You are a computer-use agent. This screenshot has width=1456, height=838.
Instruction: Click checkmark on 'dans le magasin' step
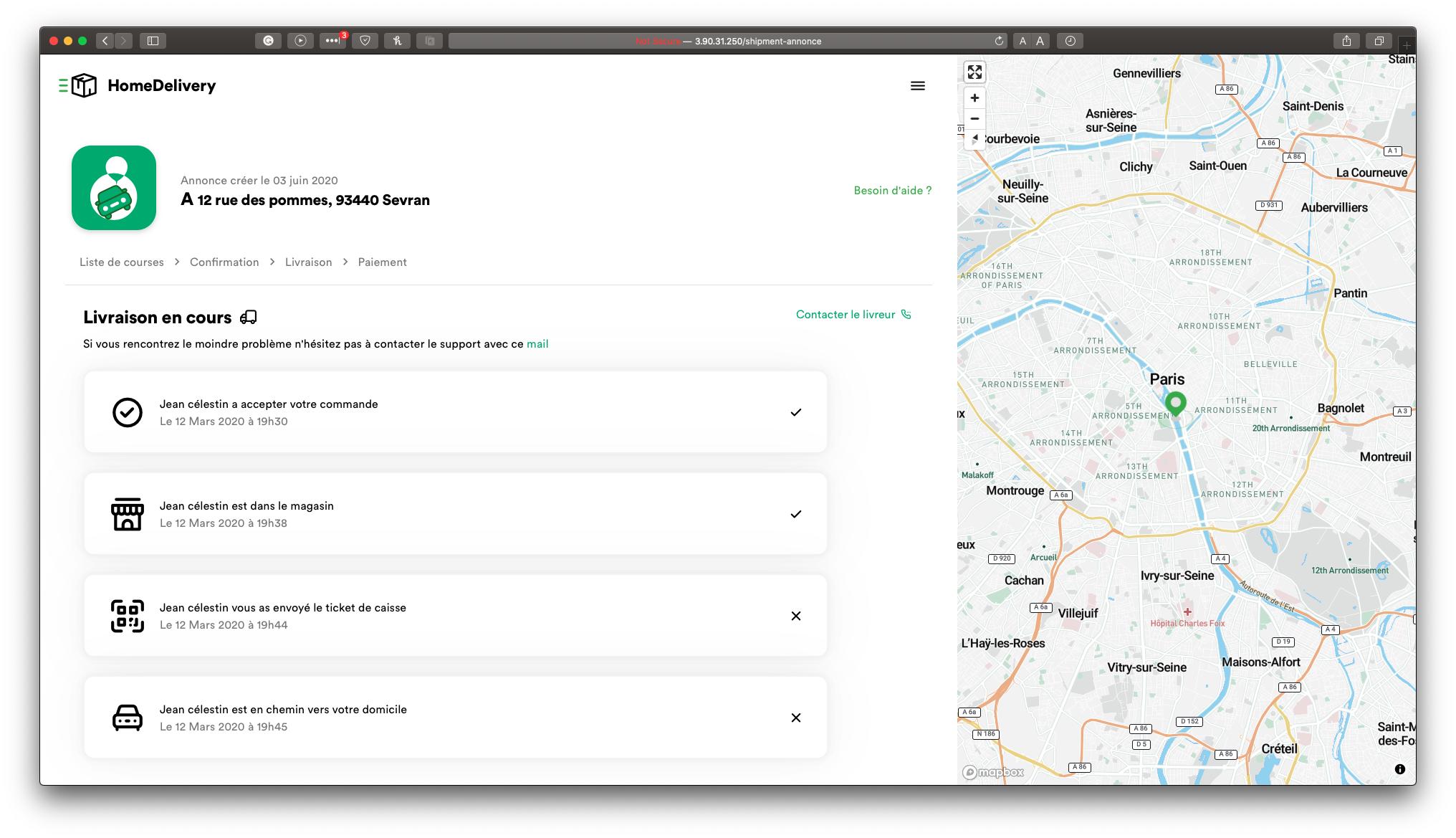795,514
